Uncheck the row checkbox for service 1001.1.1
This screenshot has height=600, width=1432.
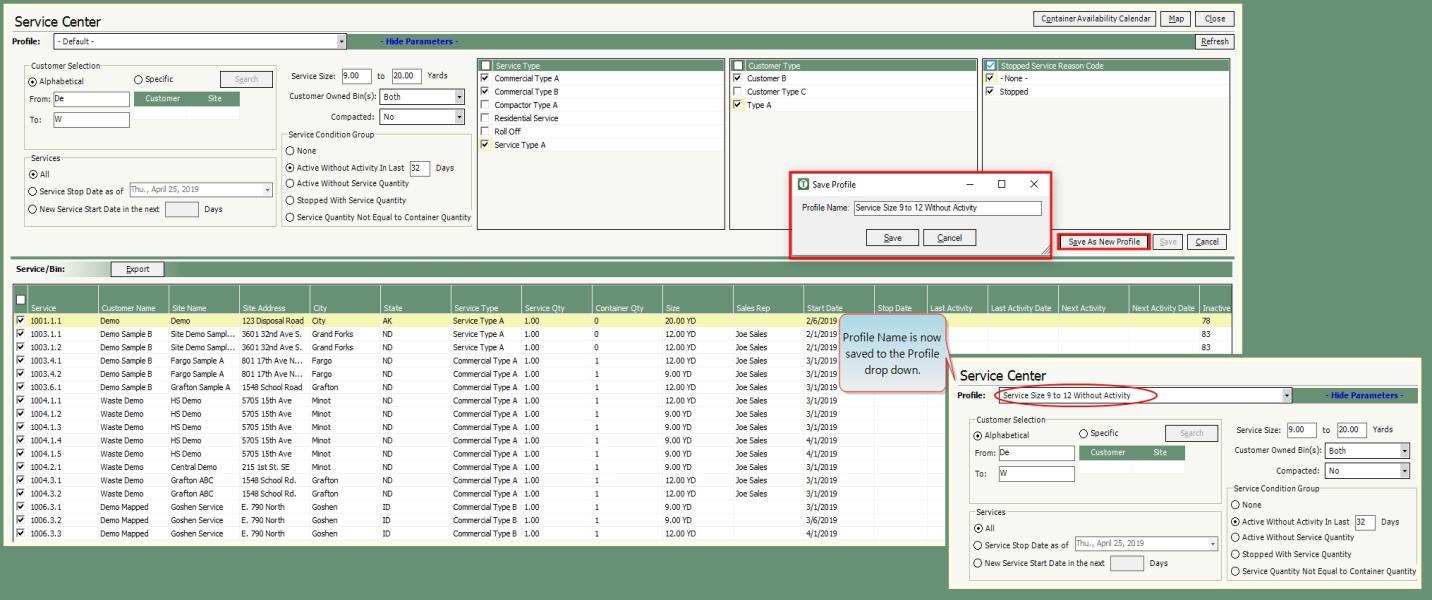21,321
